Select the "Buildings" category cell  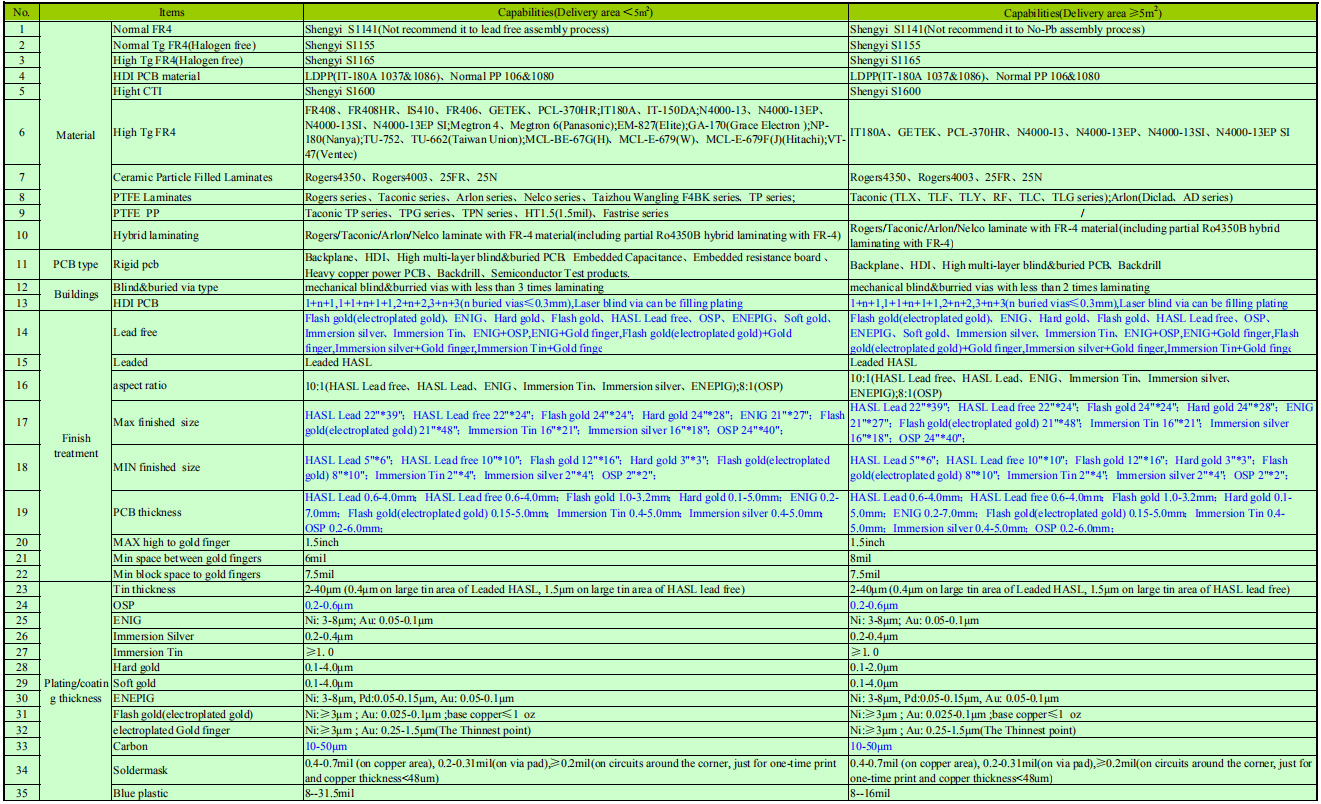tap(75, 296)
